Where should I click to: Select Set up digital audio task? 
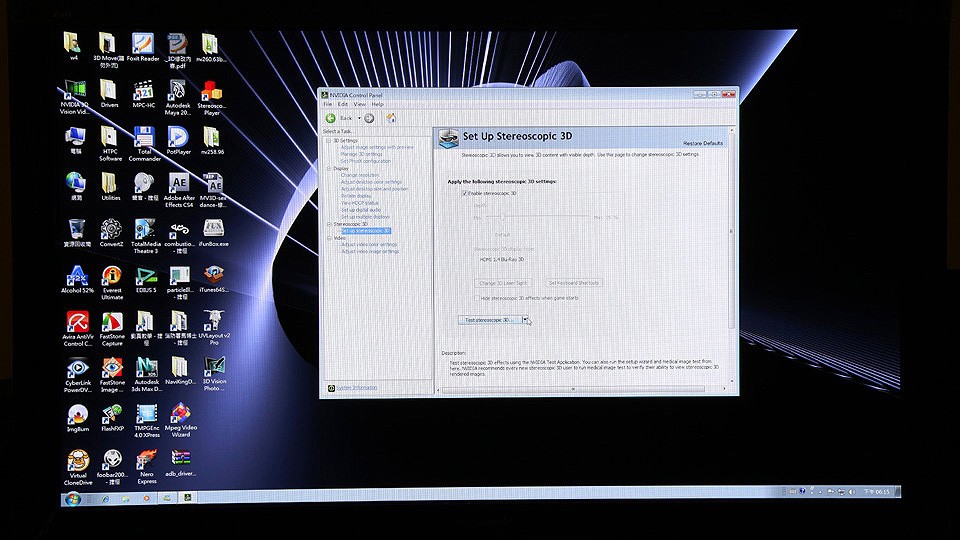(x=361, y=210)
